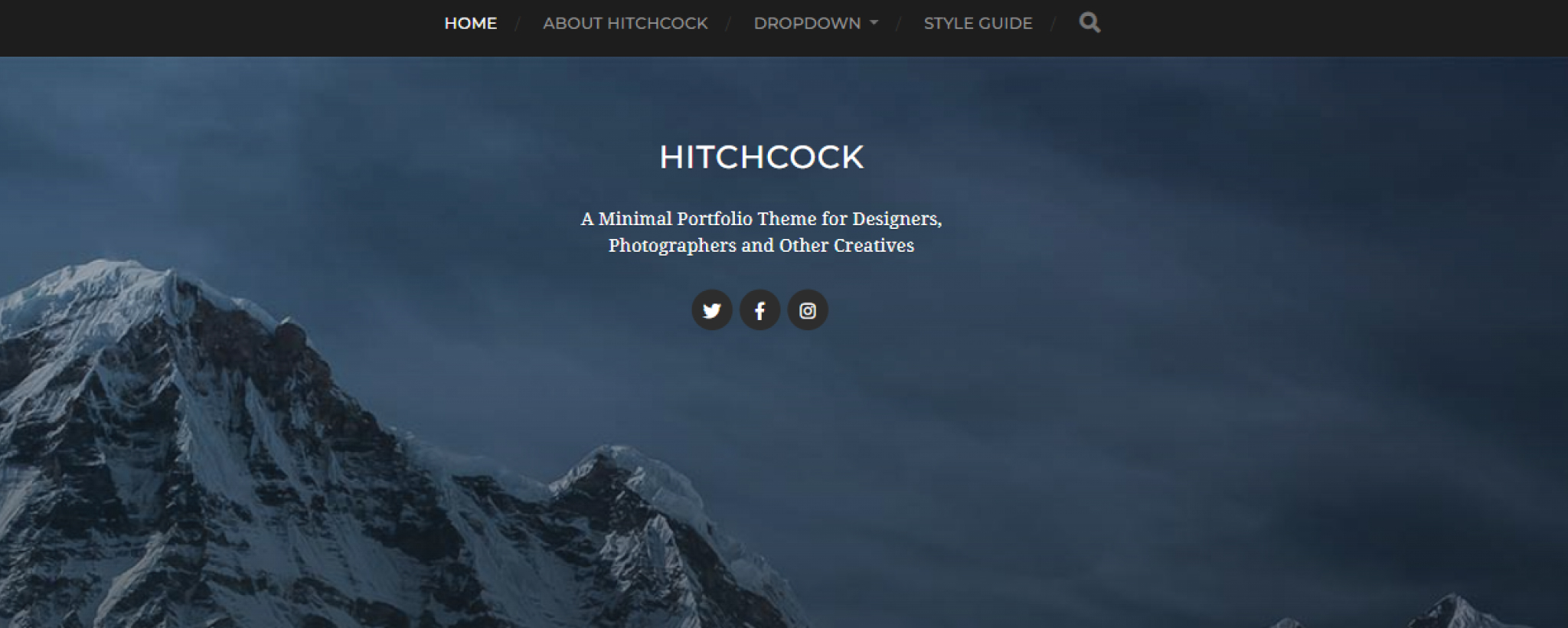
Task: Visit the Twitter profile icon
Action: (712, 310)
